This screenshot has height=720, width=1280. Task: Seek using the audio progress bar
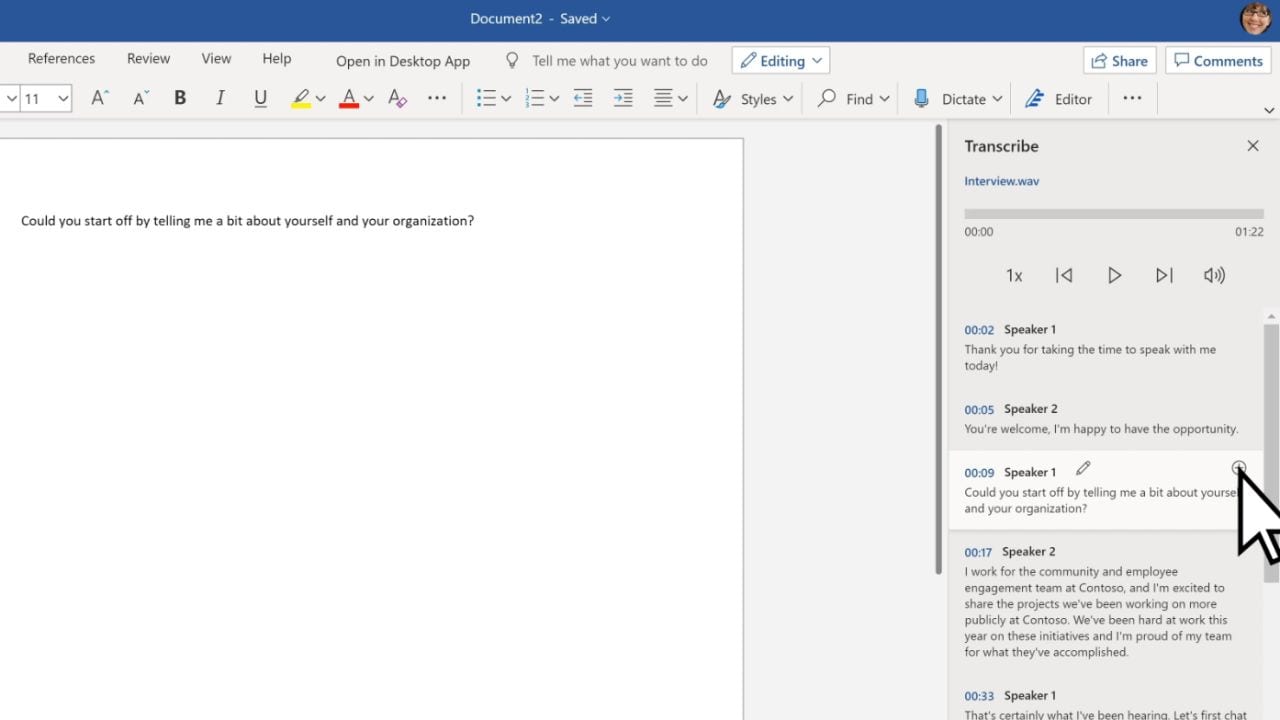click(x=1114, y=212)
